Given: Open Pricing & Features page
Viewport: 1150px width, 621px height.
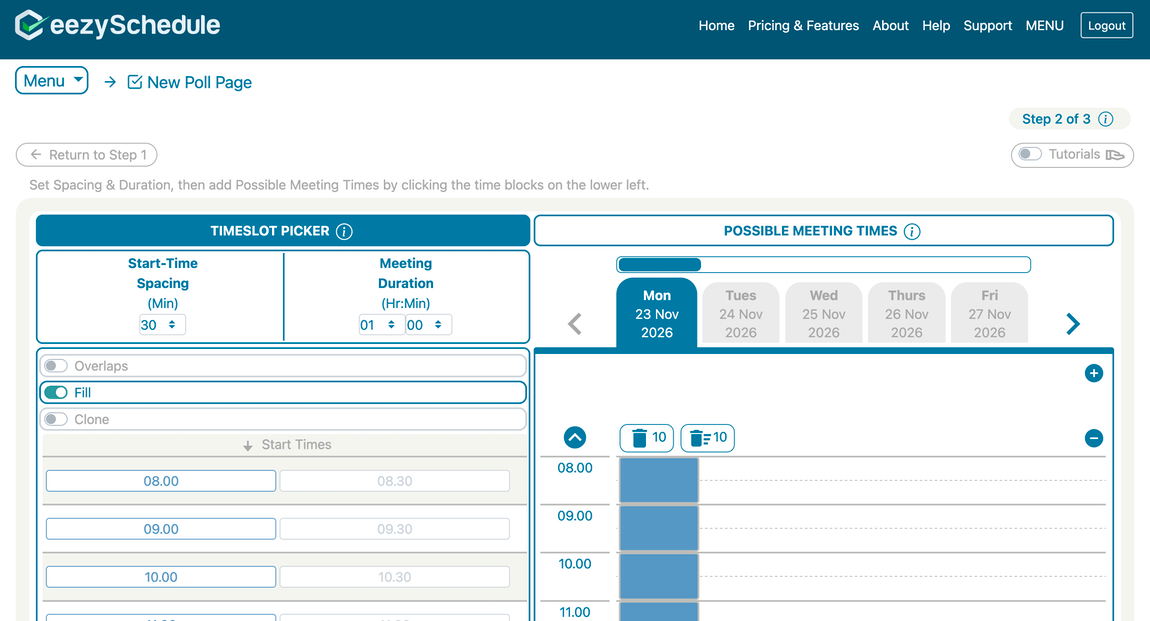Looking at the screenshot, I should (803, 26).
